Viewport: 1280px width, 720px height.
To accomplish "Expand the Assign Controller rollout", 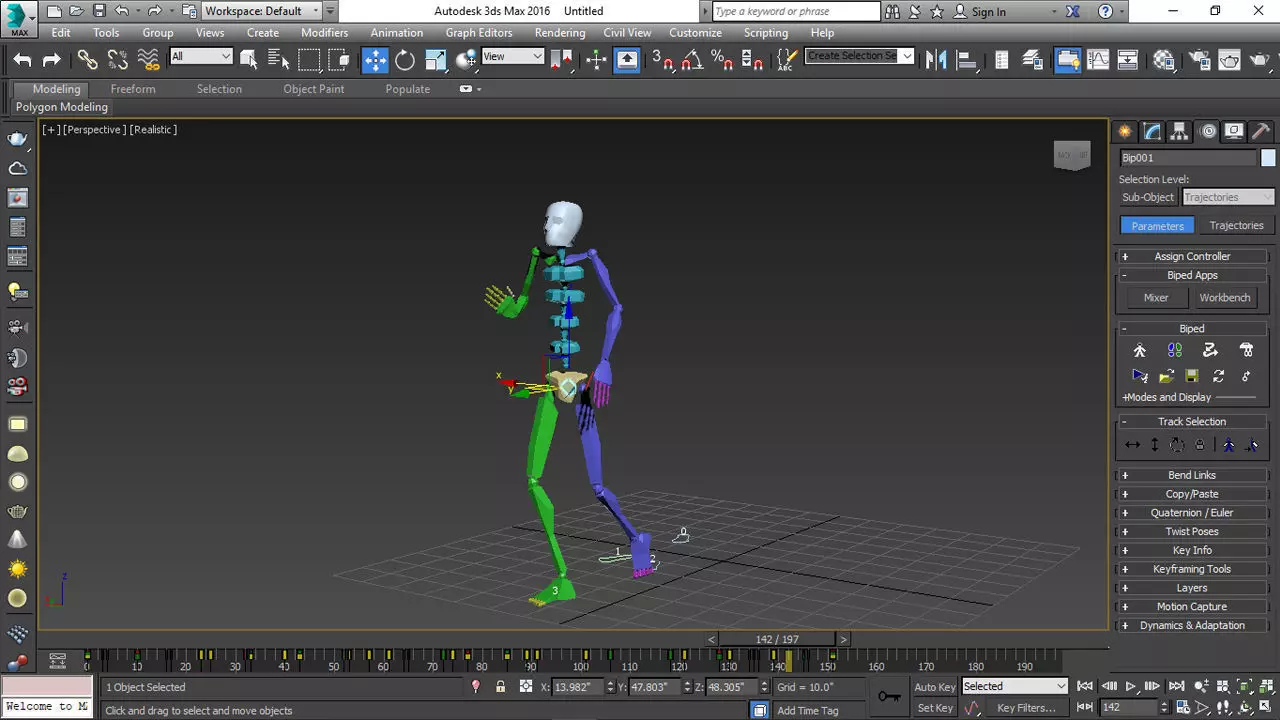I will pyautogui.click(x=1192, y=256).
